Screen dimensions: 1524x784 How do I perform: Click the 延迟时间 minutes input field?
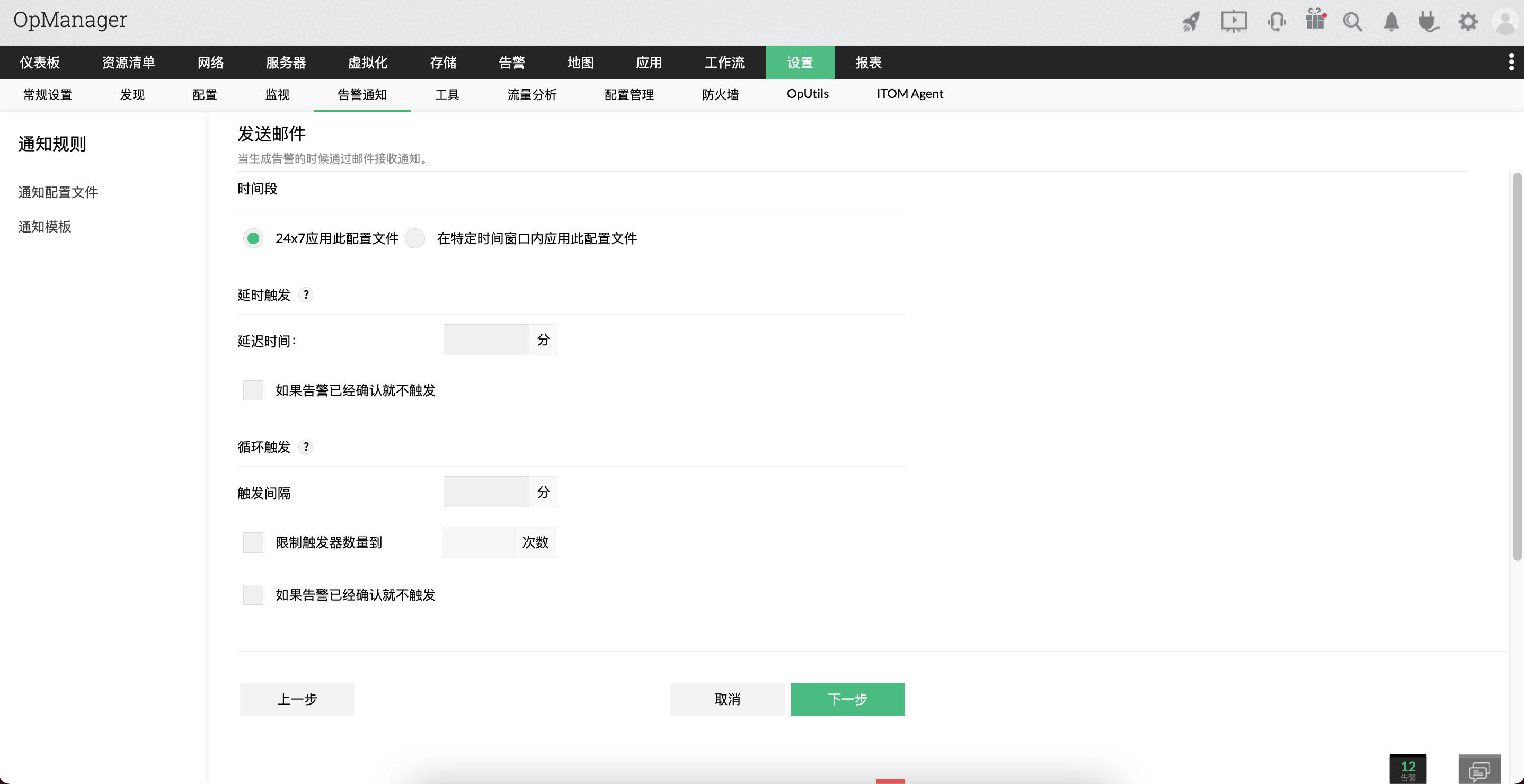tap(486, 340)
